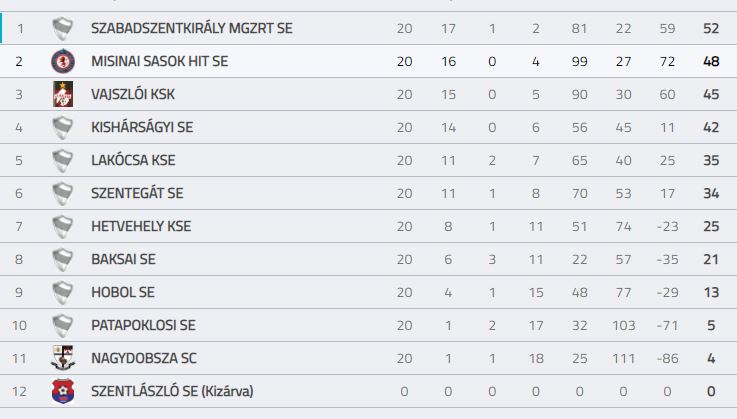Open the LAKÓCSA KSE team link
737x419 pixels.
click(133, 160)
